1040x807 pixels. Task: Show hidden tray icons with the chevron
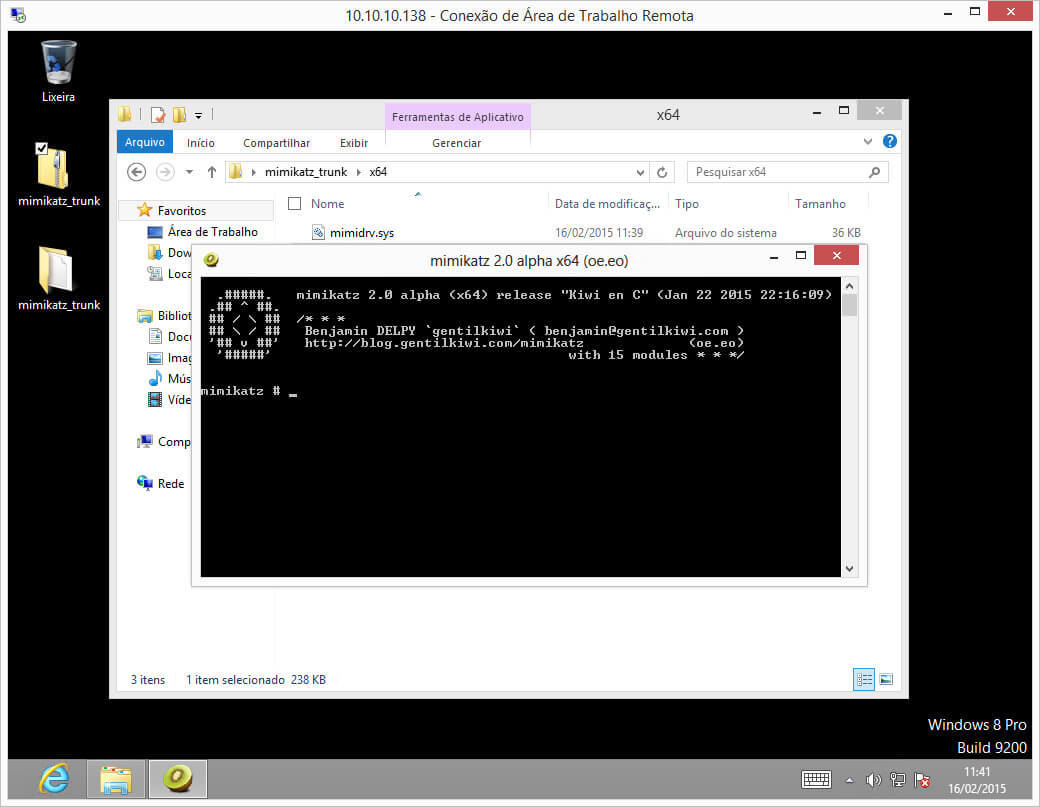(849, 779)
